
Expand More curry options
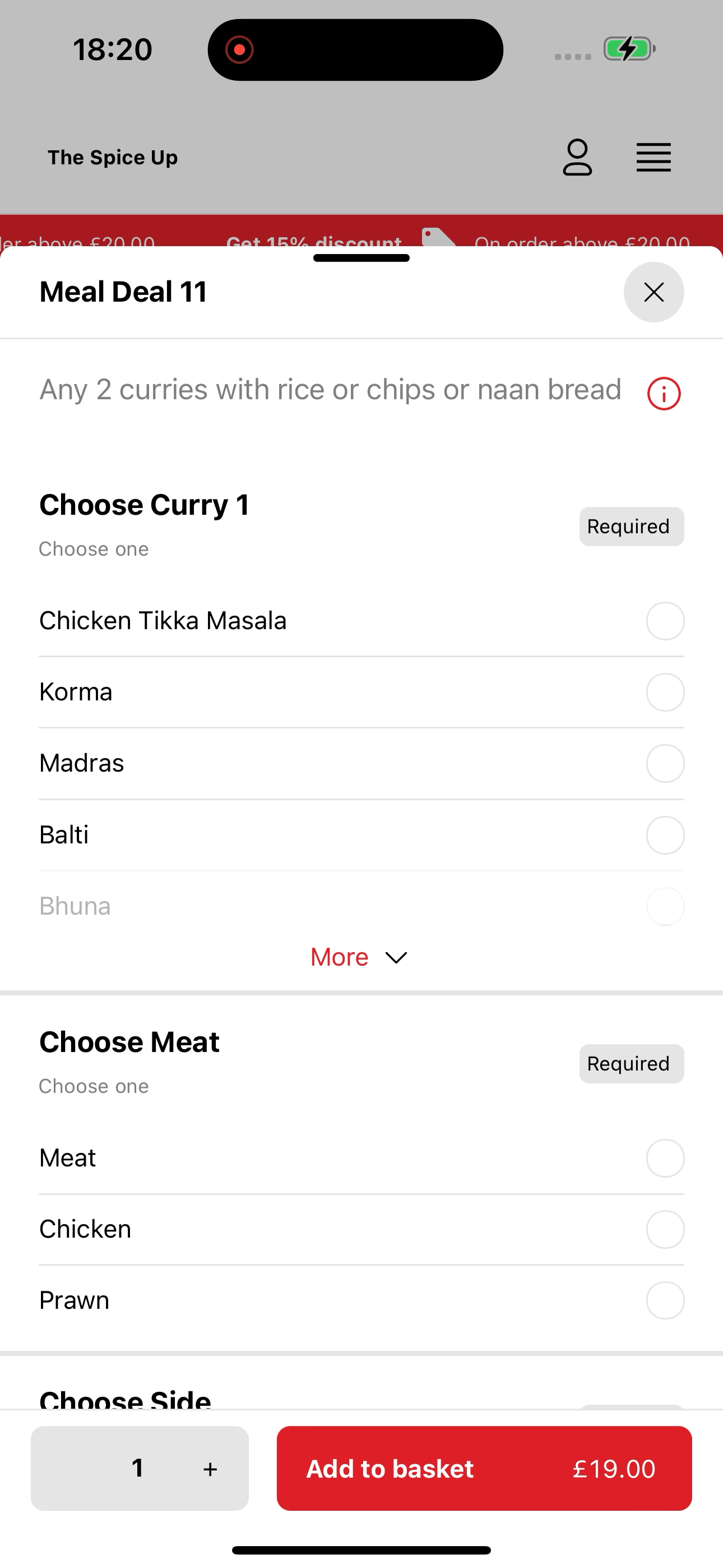(x=359, y=957)
